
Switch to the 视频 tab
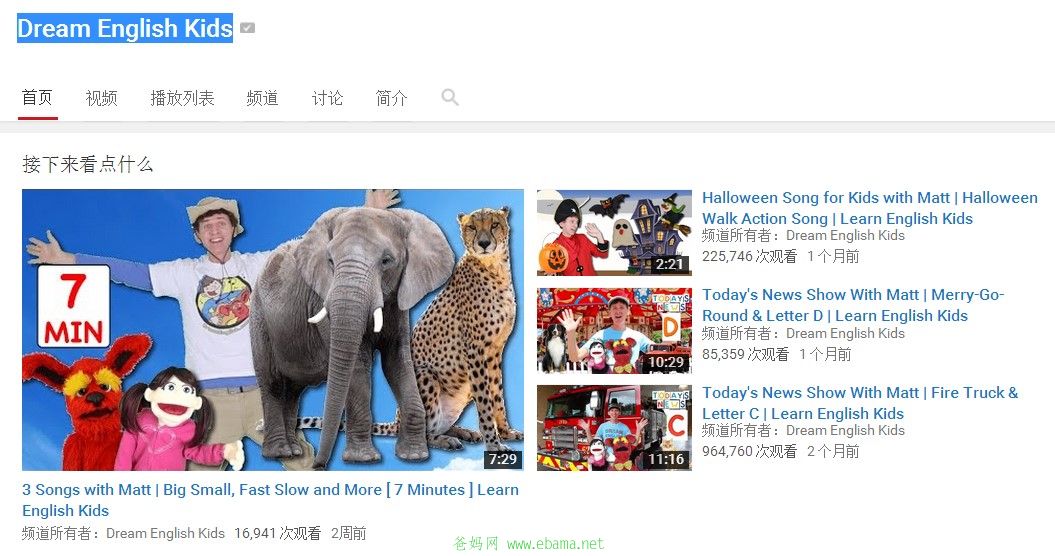(102, 98)
